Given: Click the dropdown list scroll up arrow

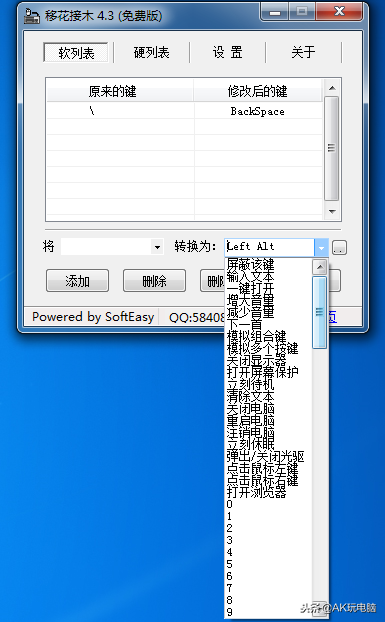Looking at the screenshot, I should click(320, 267).
